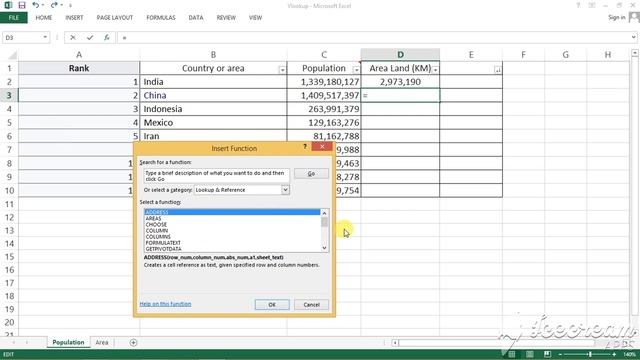640x360 pixels.
Task: Click the Search for a function text box
Action: click(216, 176)
